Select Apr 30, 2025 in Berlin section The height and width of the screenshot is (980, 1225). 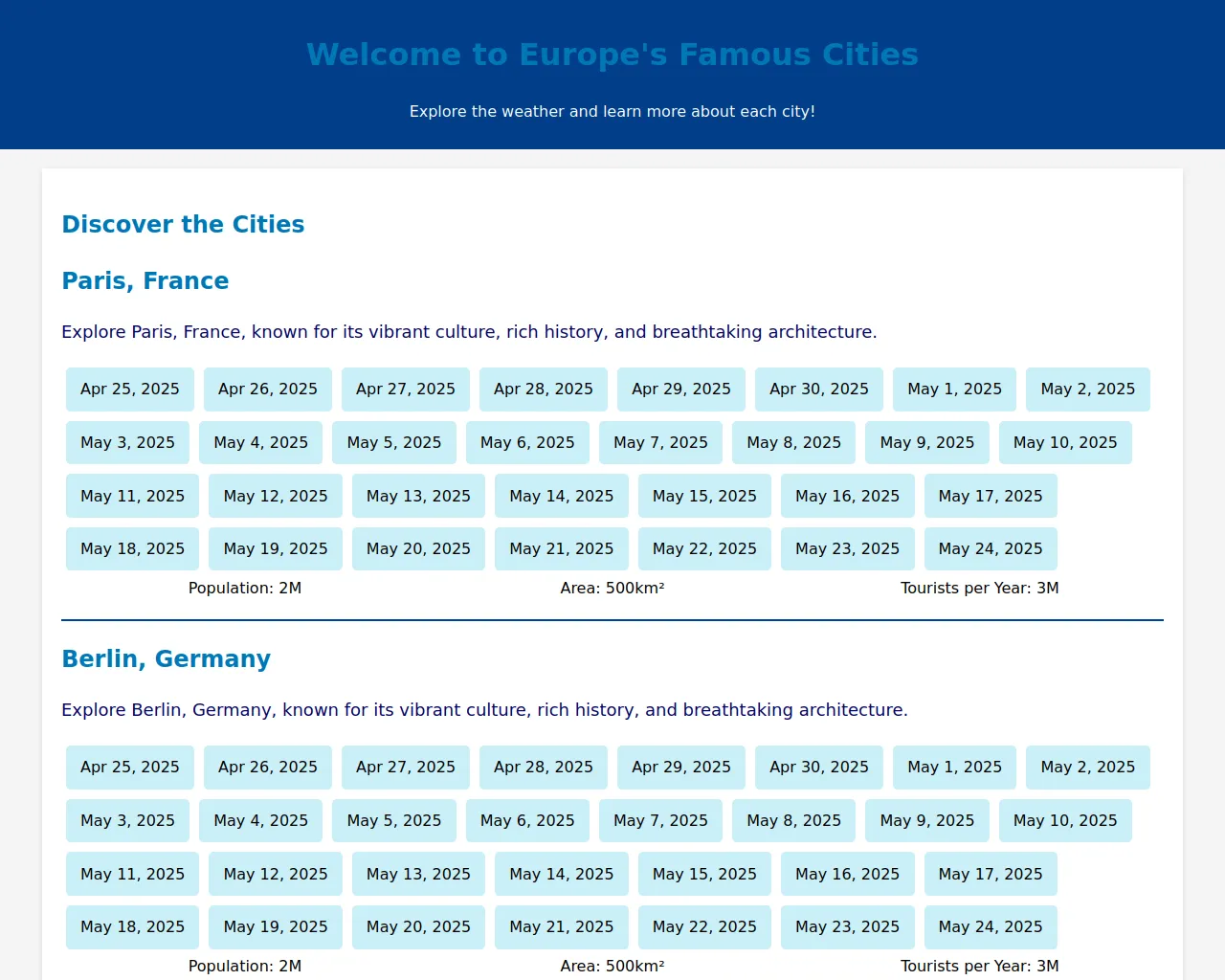[819, 768]
